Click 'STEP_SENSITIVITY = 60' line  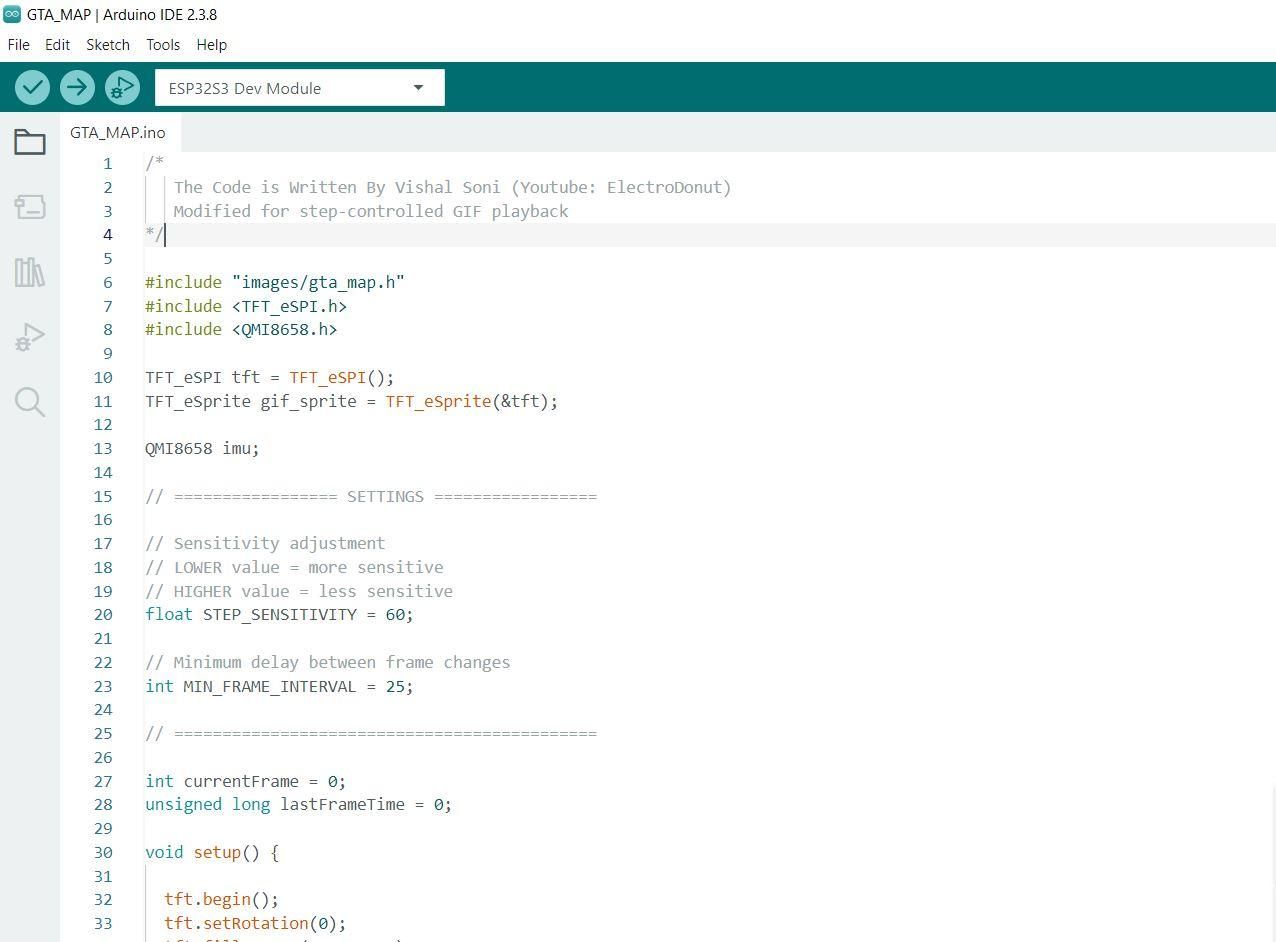click(279, 614)
